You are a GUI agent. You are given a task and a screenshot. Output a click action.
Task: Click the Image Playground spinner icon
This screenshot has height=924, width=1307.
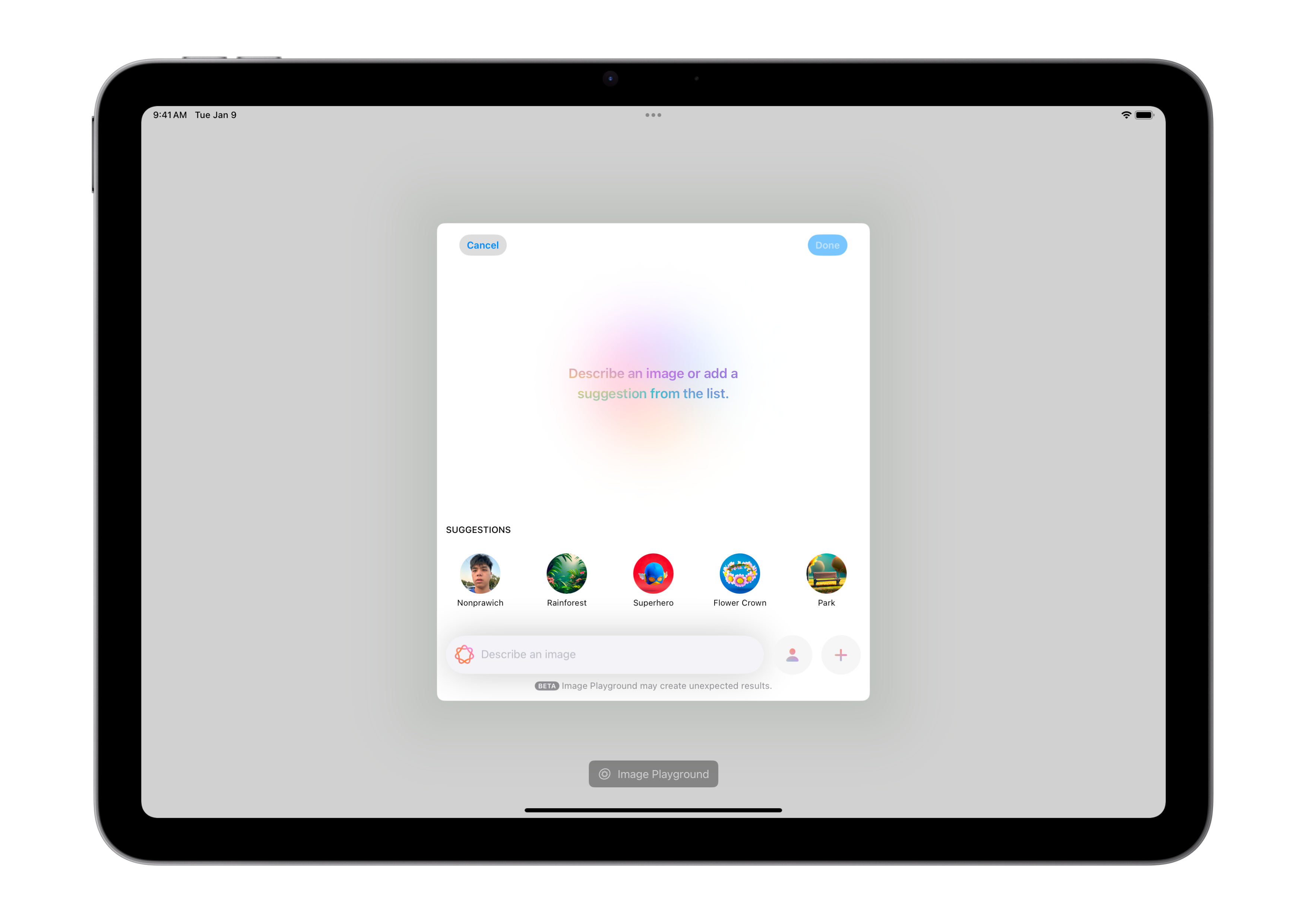click(463, 654)
